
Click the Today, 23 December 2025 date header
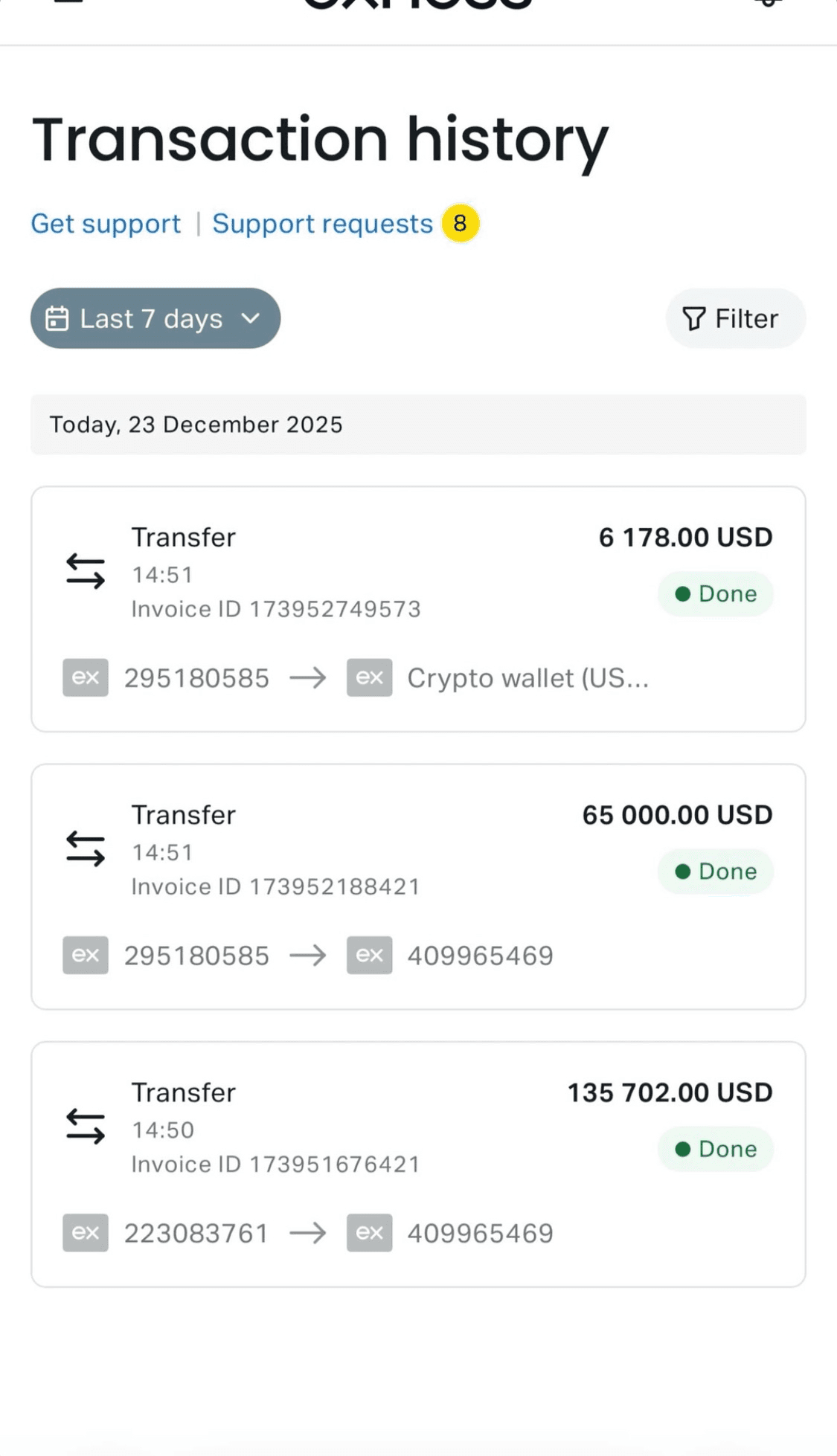pyautogui.click(x=196, y=425)
